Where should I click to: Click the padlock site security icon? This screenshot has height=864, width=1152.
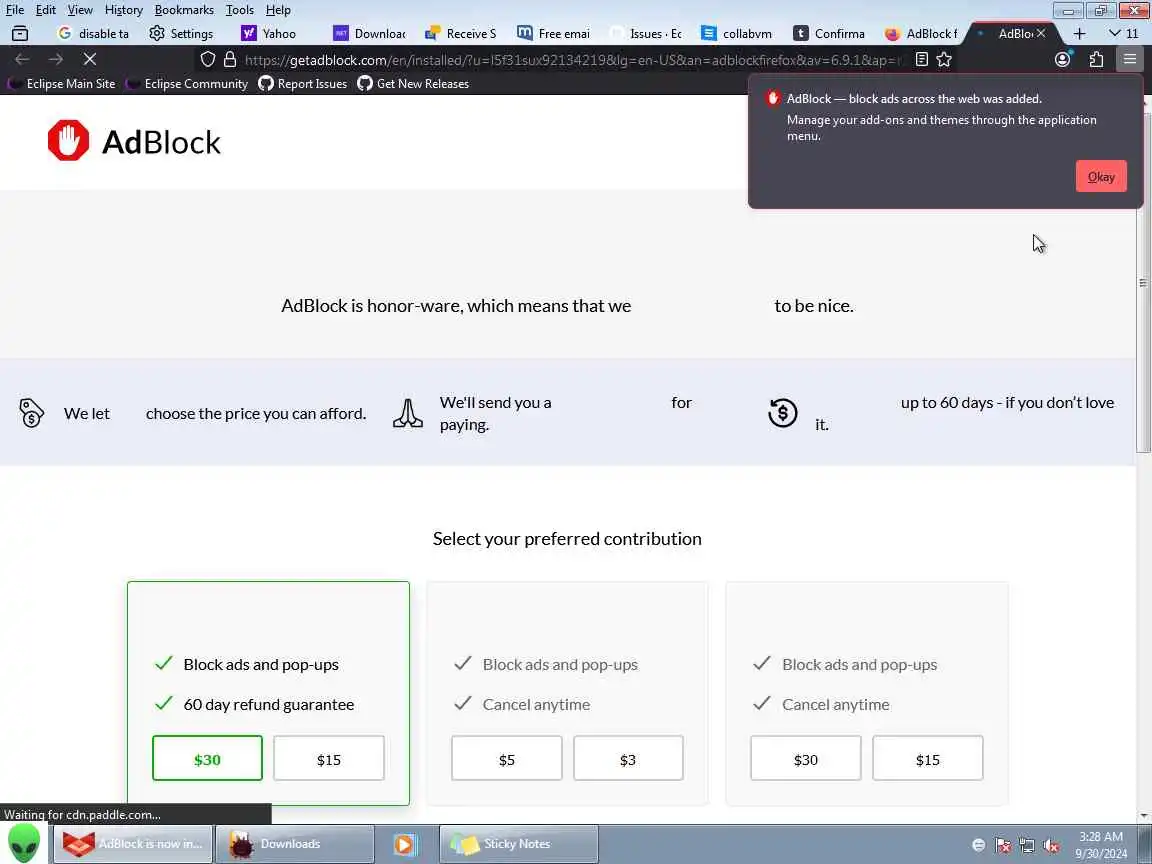(230, 60)
